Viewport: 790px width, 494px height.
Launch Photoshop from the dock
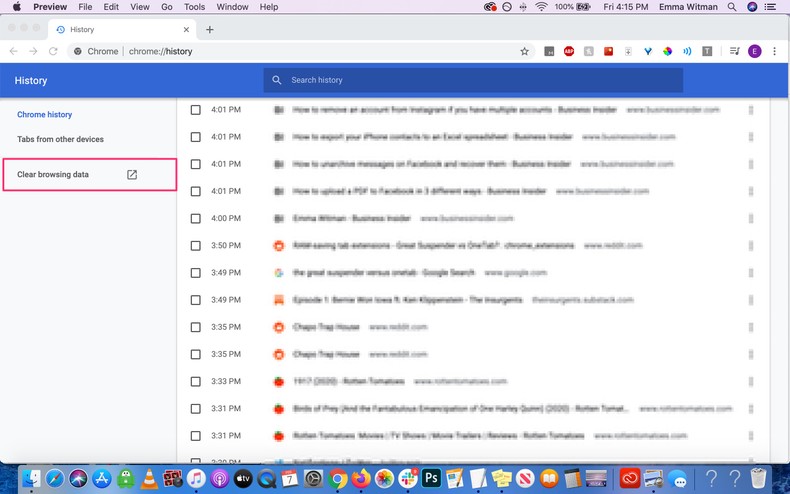pos(432,478)
